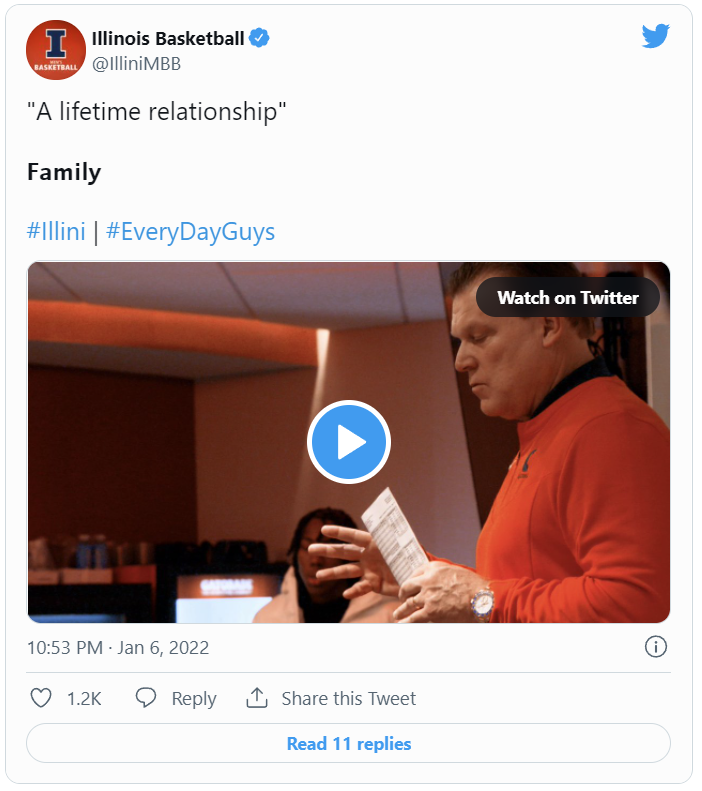The height and width of the screenshot is (791, 702).
Task: Open the @IlliniMBB handle
Action: click(x=136, y=64)
